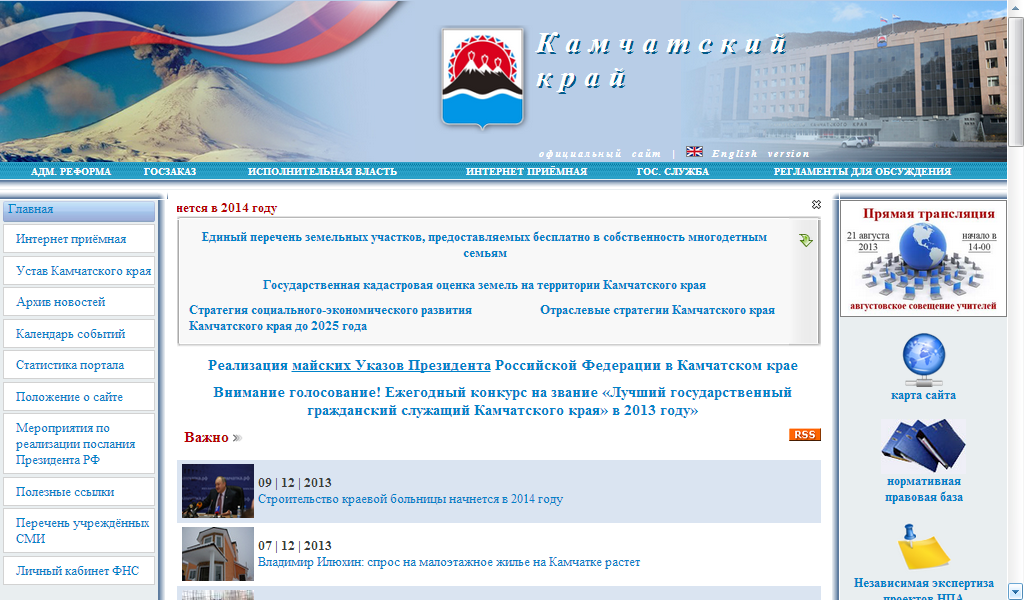This screenshot has width=1024, height=600.
Task: Open the ГОСЗАКАЗ menu item
Action: coord(170,172)
